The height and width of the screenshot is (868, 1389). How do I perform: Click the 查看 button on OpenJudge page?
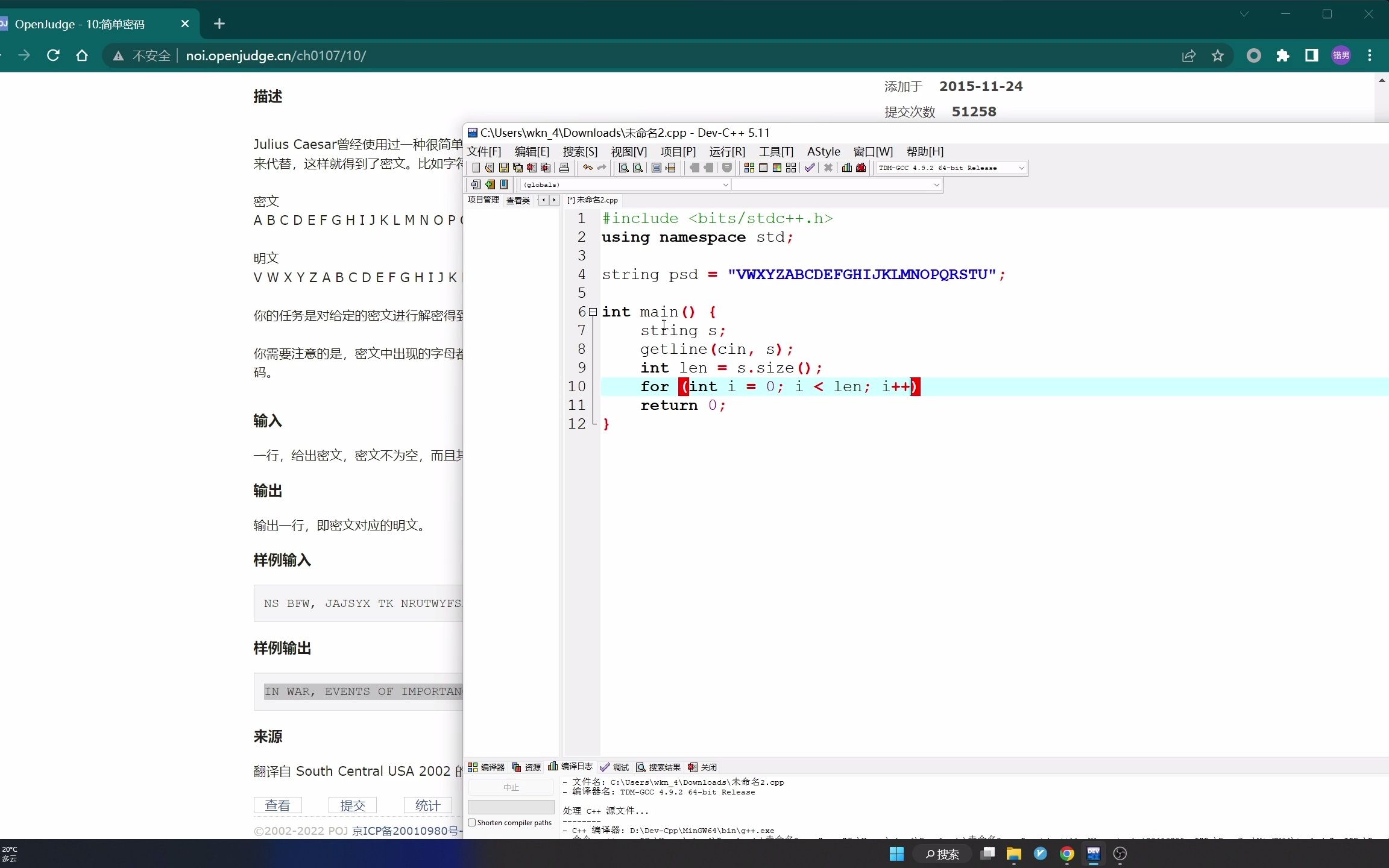click(277, 805)
